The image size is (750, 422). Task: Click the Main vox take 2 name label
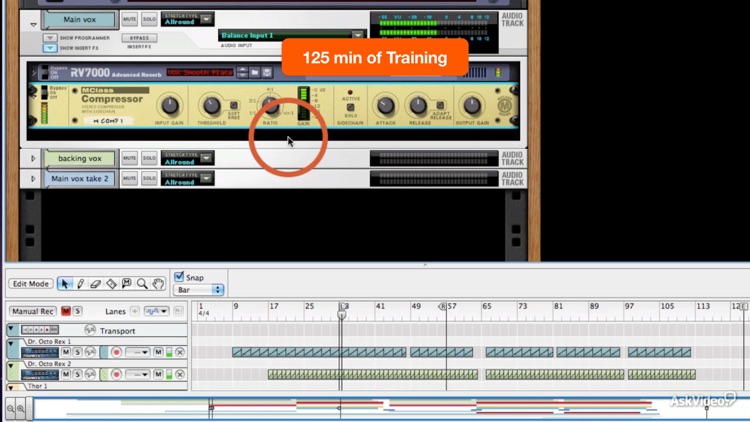(79, 178)
